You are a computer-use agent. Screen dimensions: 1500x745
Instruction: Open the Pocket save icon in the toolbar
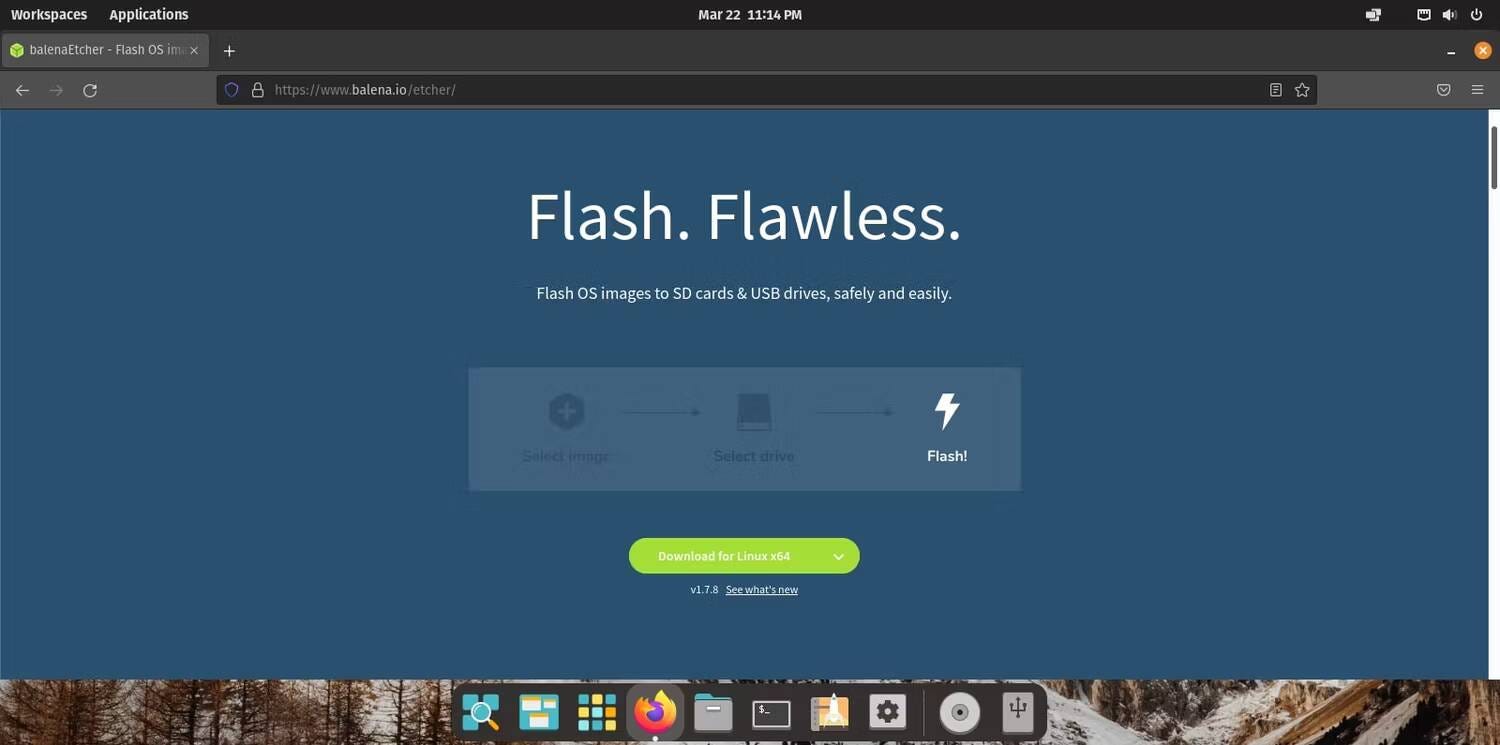tap(1443, 89)
